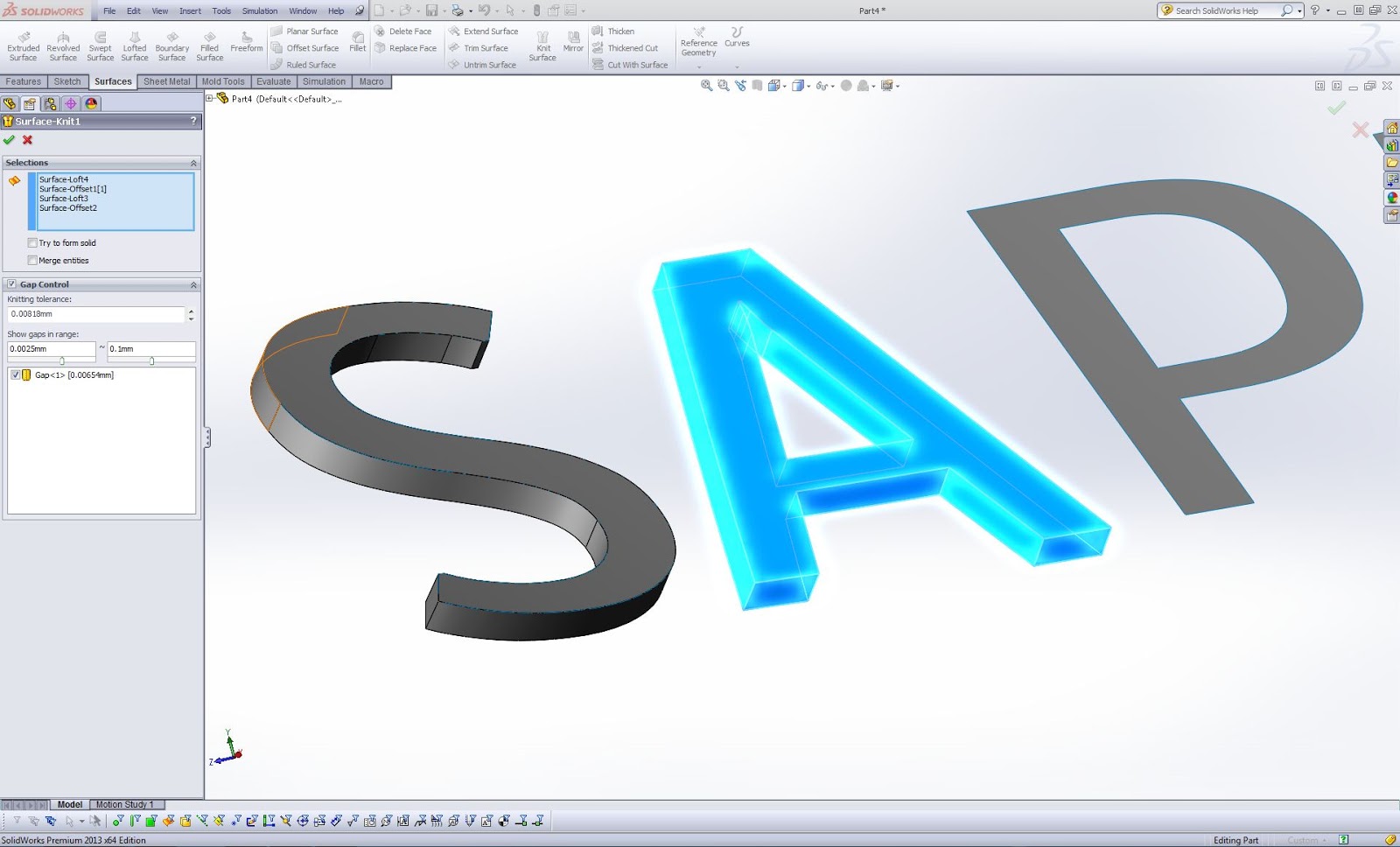Click the Knitting tolerance input field
1400x847 pixels.
pos(96,314)
